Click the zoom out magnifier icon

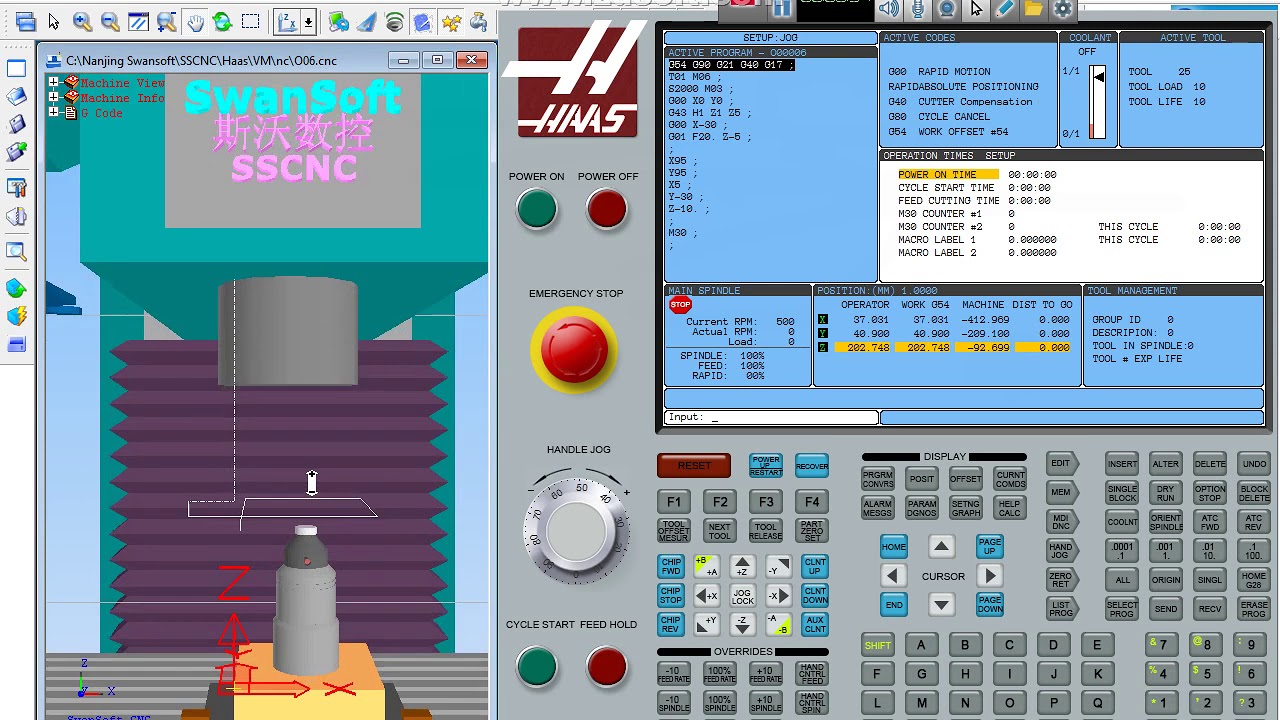point(110,21)
